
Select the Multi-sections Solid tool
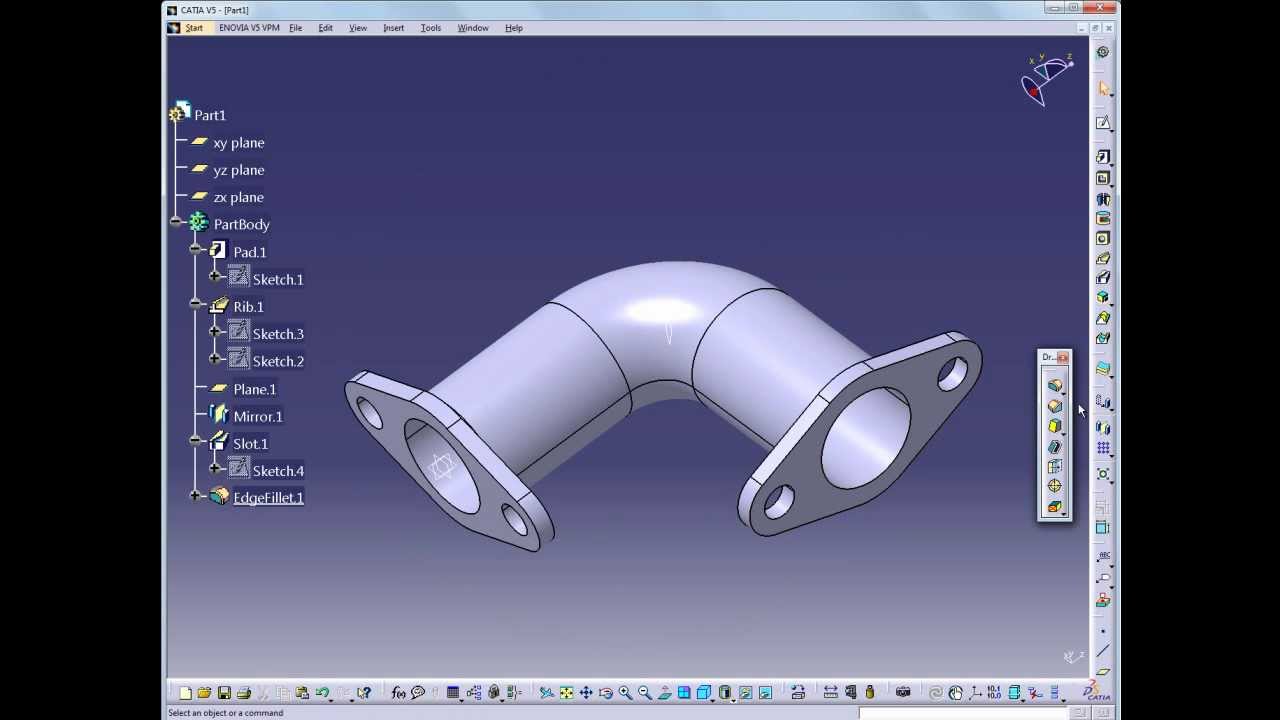[1103, 318]
